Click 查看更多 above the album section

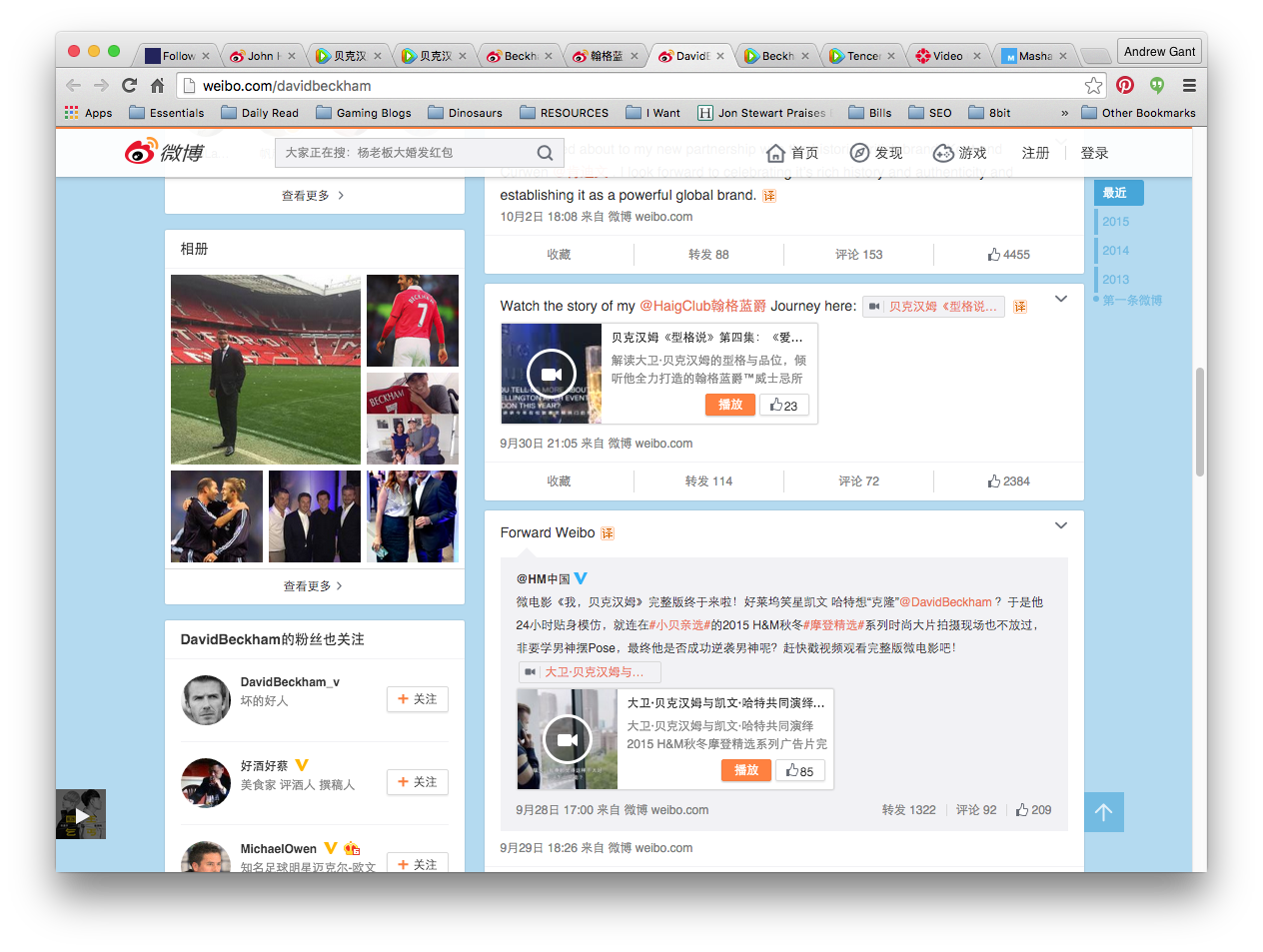point(313,196)
